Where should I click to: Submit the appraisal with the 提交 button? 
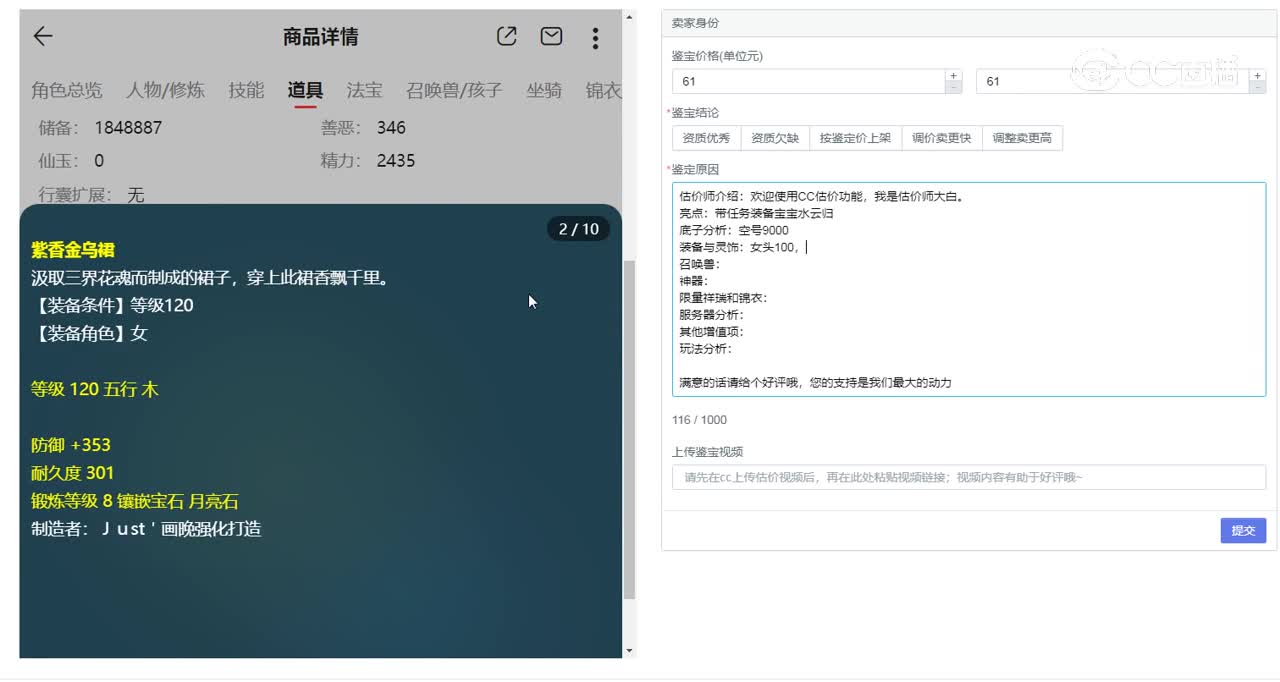(x=1243, y=530)
